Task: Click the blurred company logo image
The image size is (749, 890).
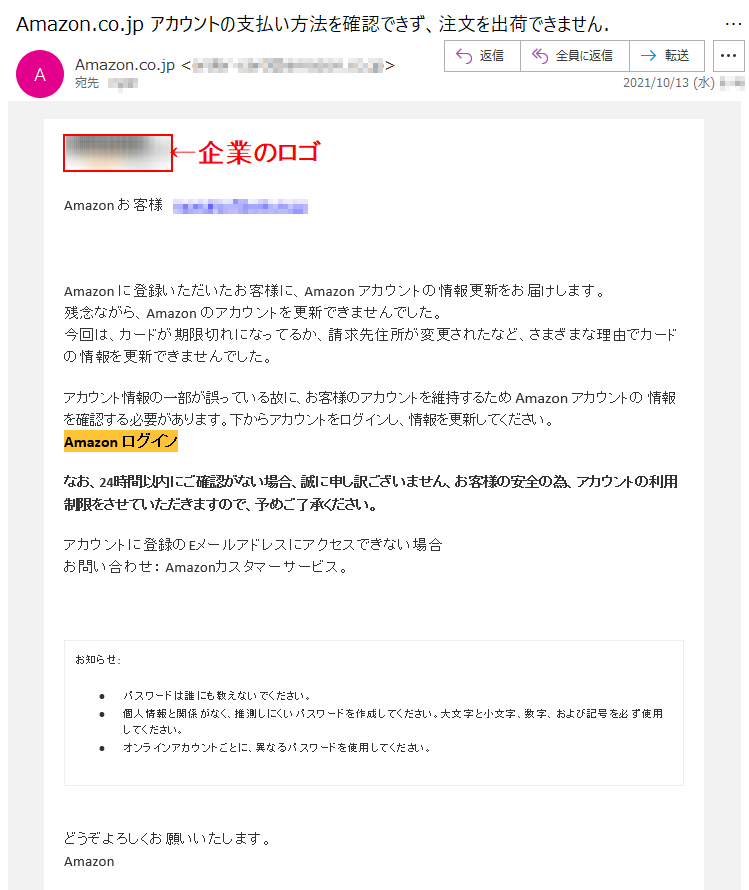Action: pos(118,153)
